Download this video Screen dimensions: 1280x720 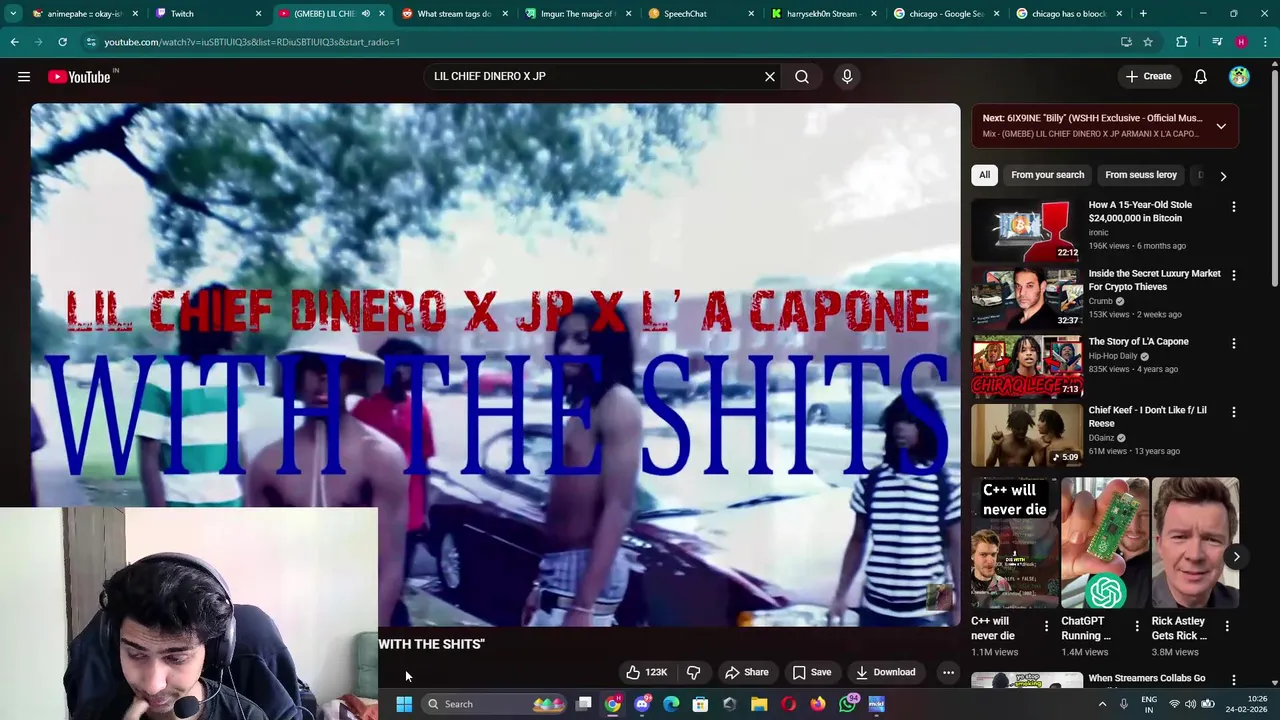886,672
